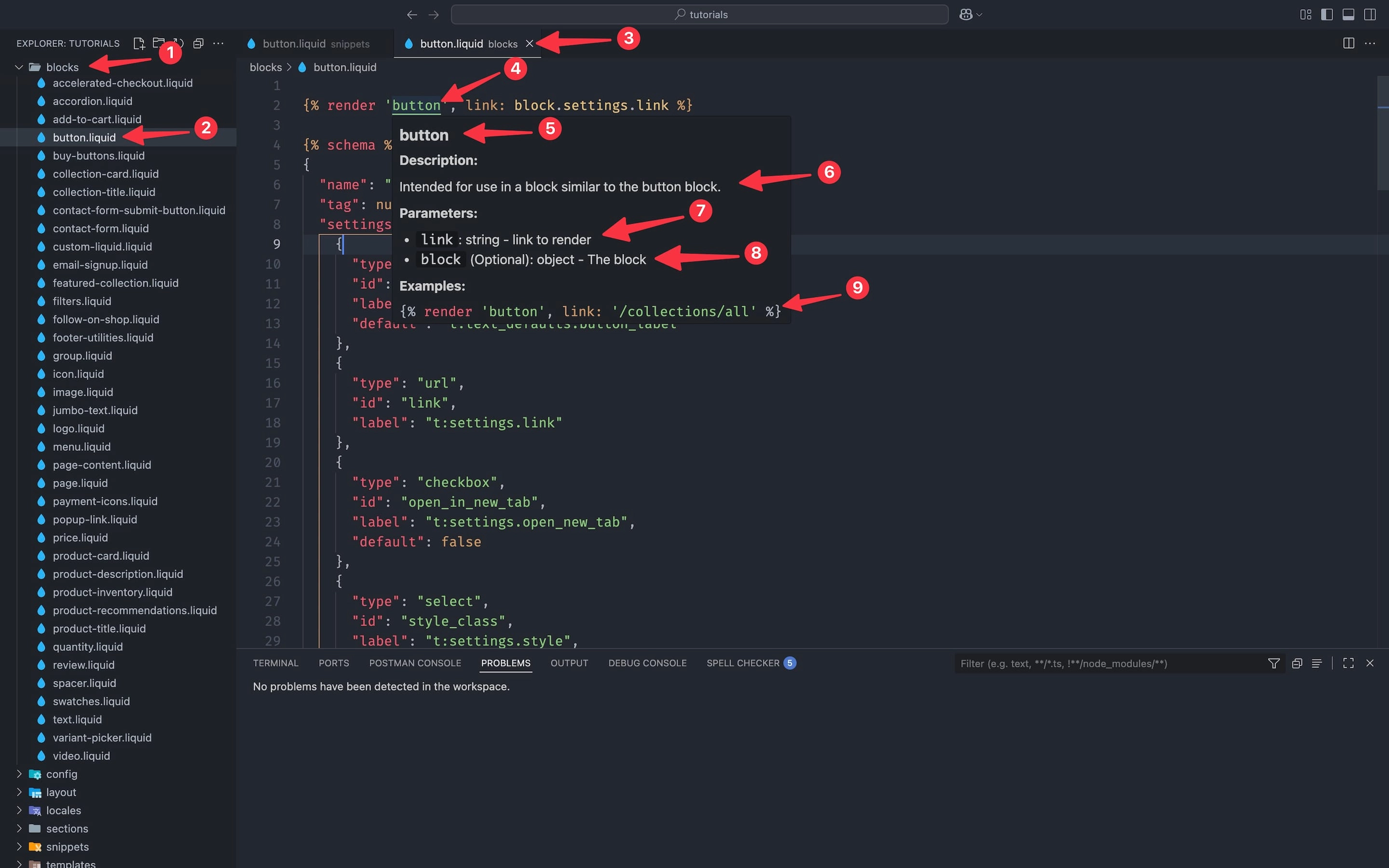
Task: Click "open_in_new_tab" id value on line 22
Action: pyautogui.click(x=469, y=502)
